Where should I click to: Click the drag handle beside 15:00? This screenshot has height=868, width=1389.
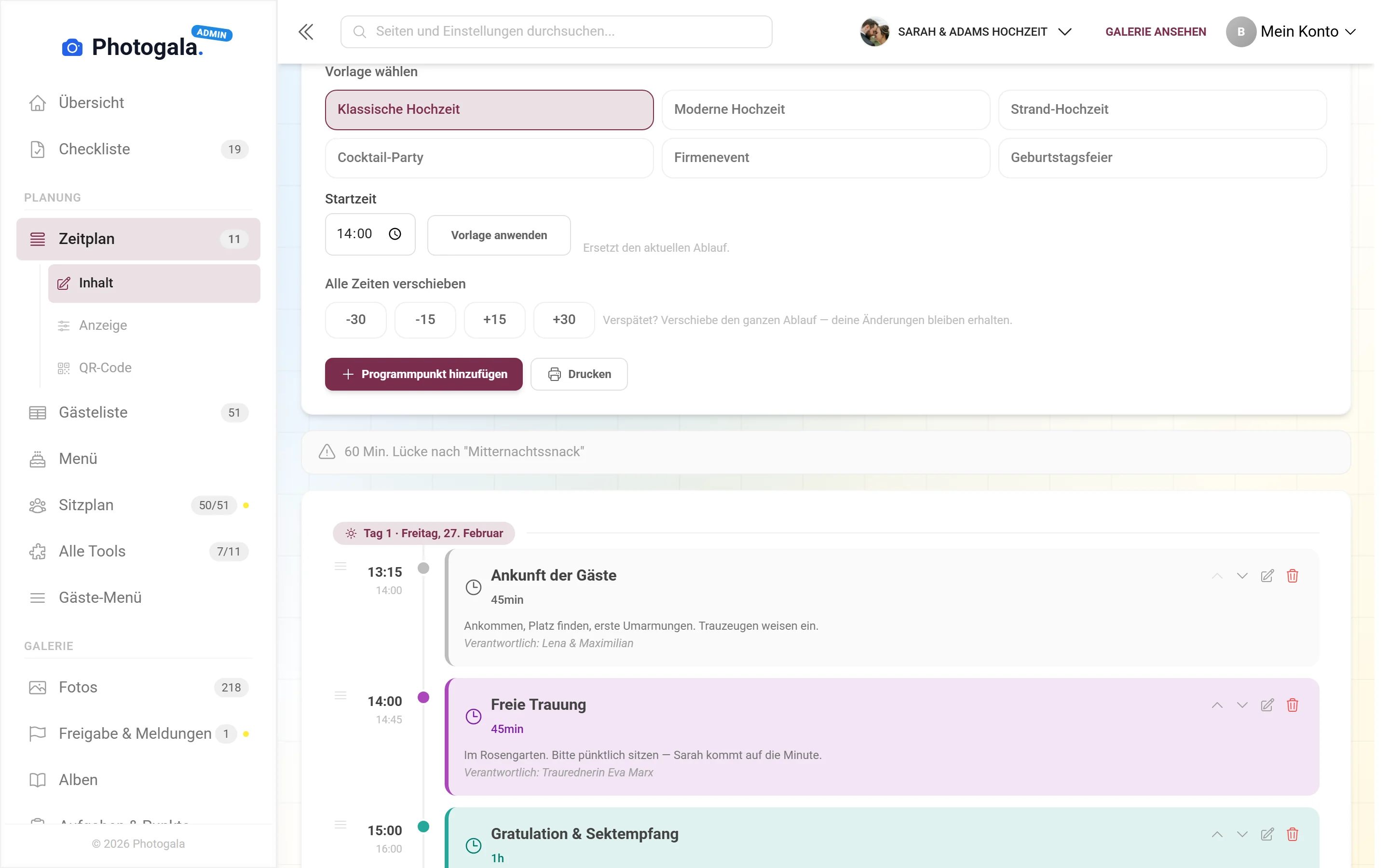click(x=340, y=825)
